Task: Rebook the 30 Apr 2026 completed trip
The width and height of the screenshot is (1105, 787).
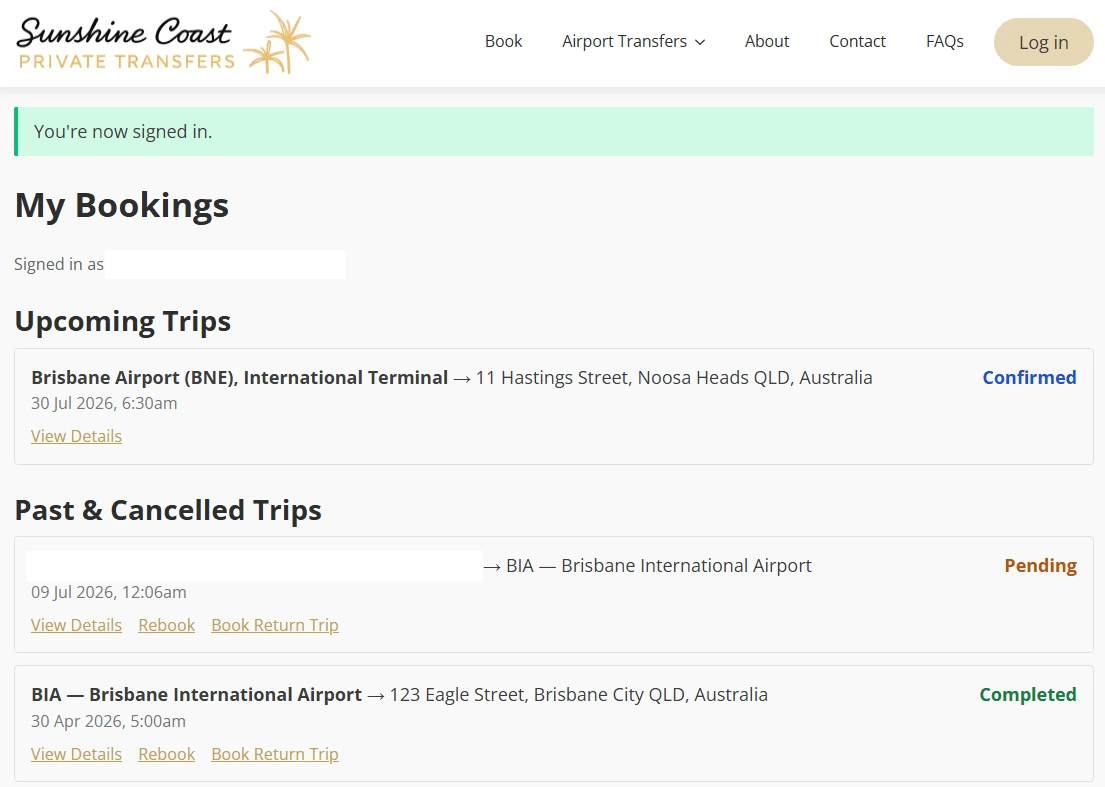Action: [x=166, y=754]
